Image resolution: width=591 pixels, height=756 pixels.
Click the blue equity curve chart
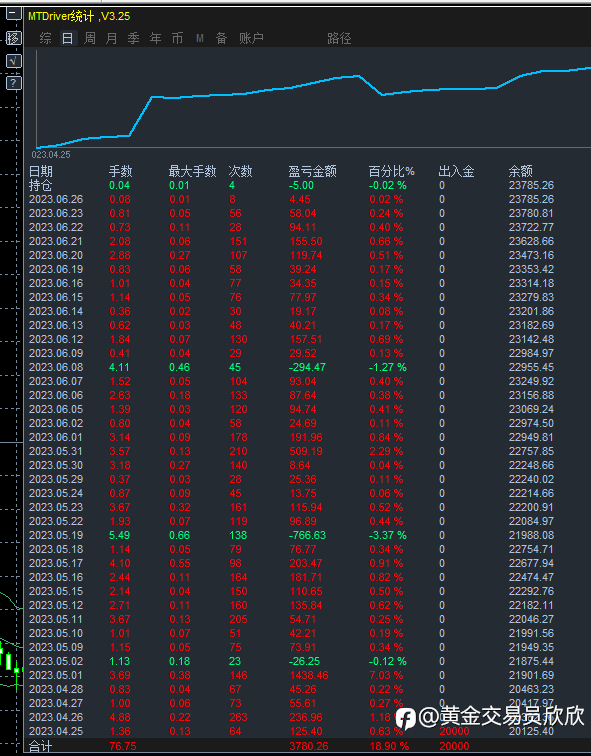[313, 96]
